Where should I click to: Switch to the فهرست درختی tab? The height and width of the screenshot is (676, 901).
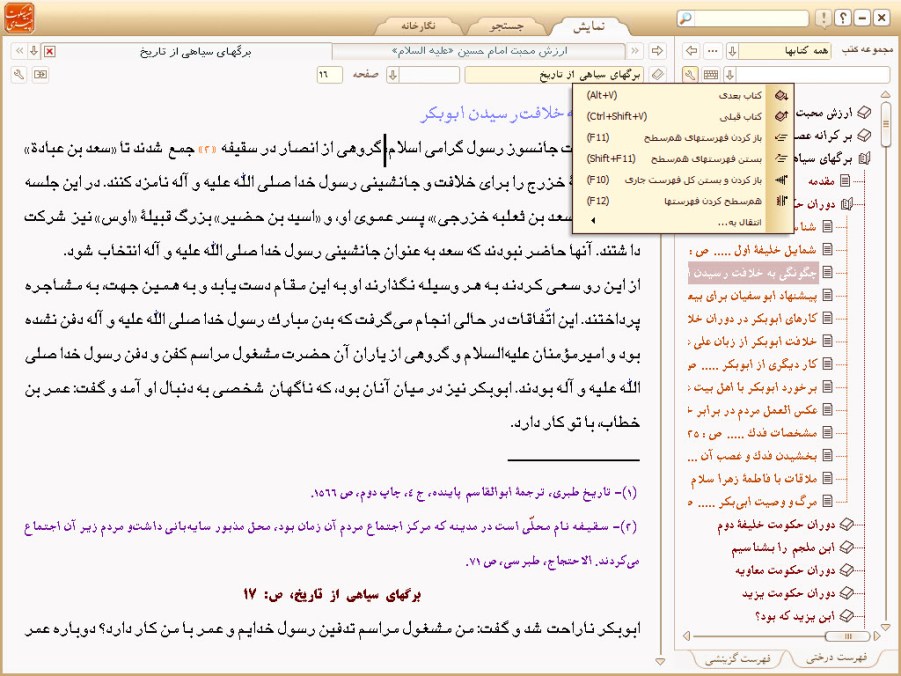tap(836, 658)
